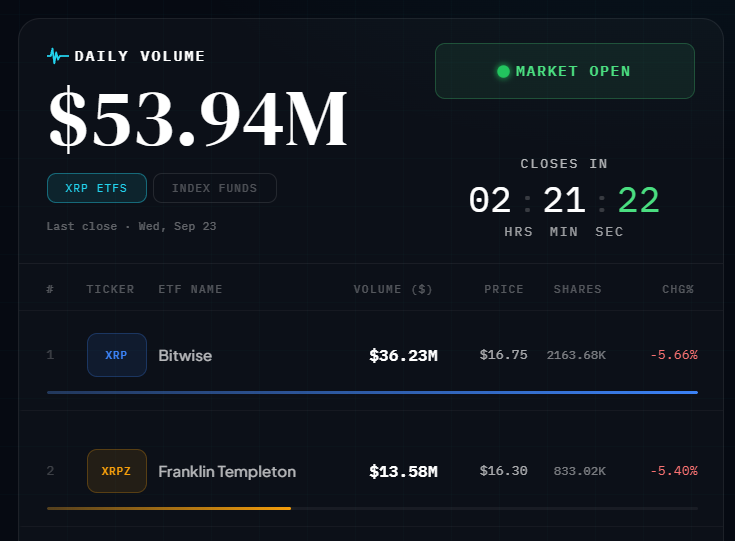The height and width of the screenshot is (541, 735).
Task: Click the 2163.68K shares value
Action: coord(576,355)
